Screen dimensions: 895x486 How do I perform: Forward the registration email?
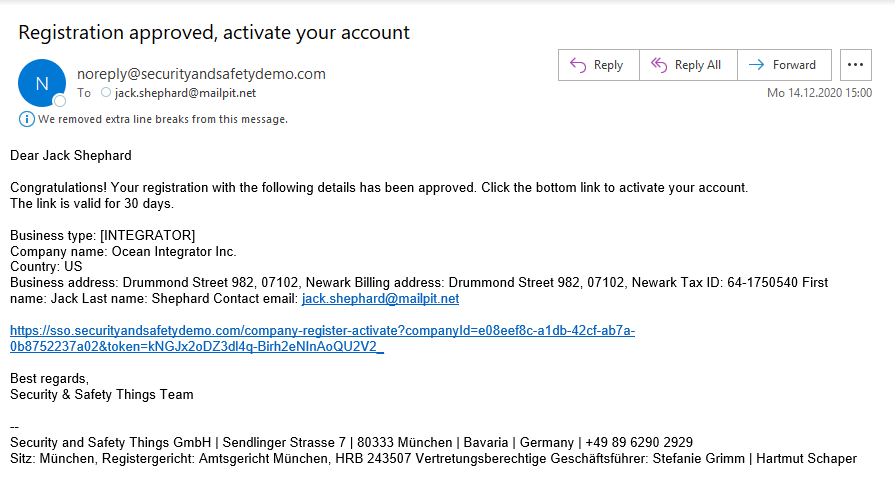[x=784, y=65]
